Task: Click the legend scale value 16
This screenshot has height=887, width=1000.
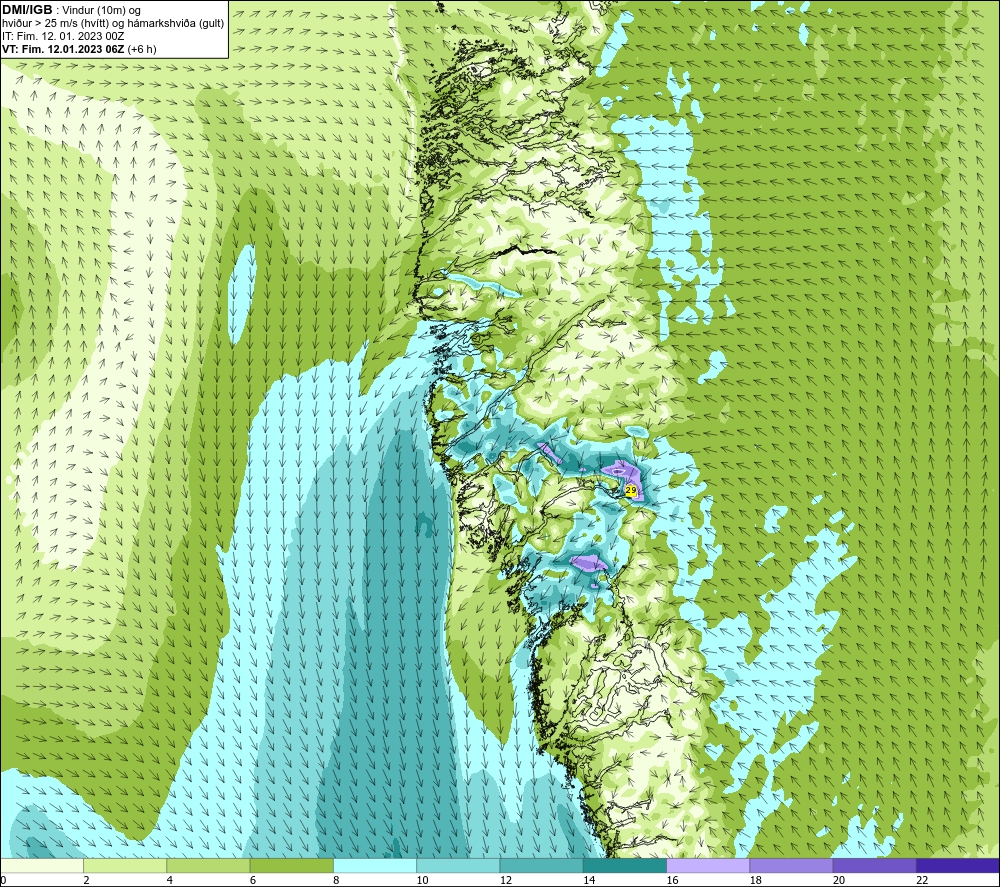Action: (672, 880)
